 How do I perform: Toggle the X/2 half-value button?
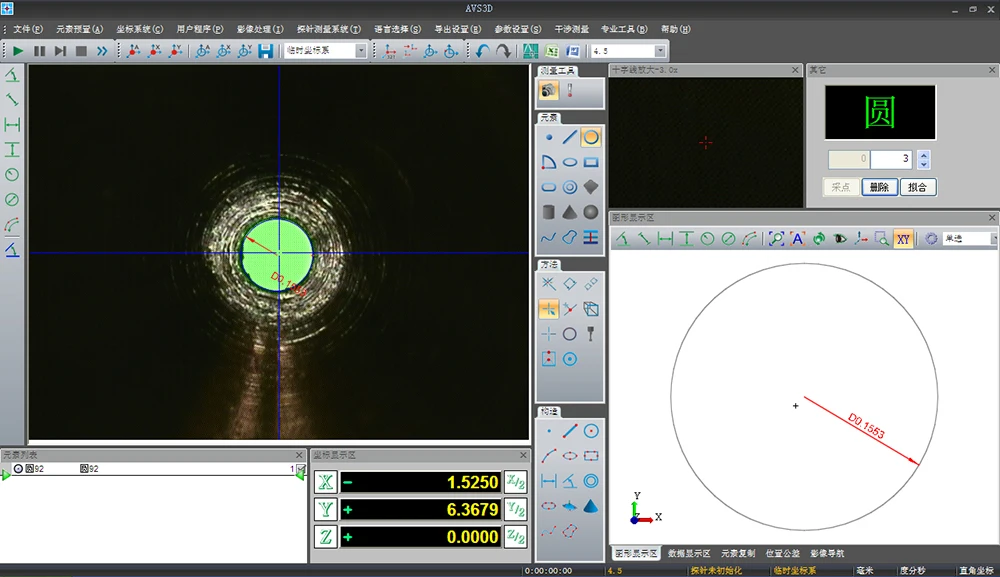pos(515,482)
